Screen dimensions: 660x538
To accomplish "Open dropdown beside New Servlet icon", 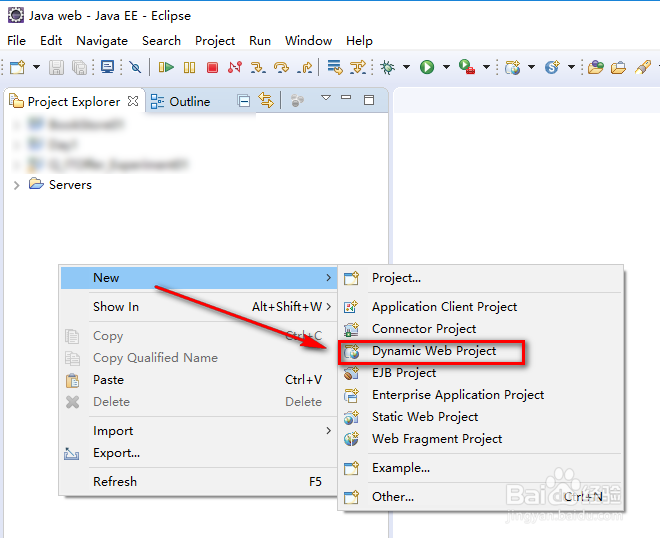I will 571,67.
